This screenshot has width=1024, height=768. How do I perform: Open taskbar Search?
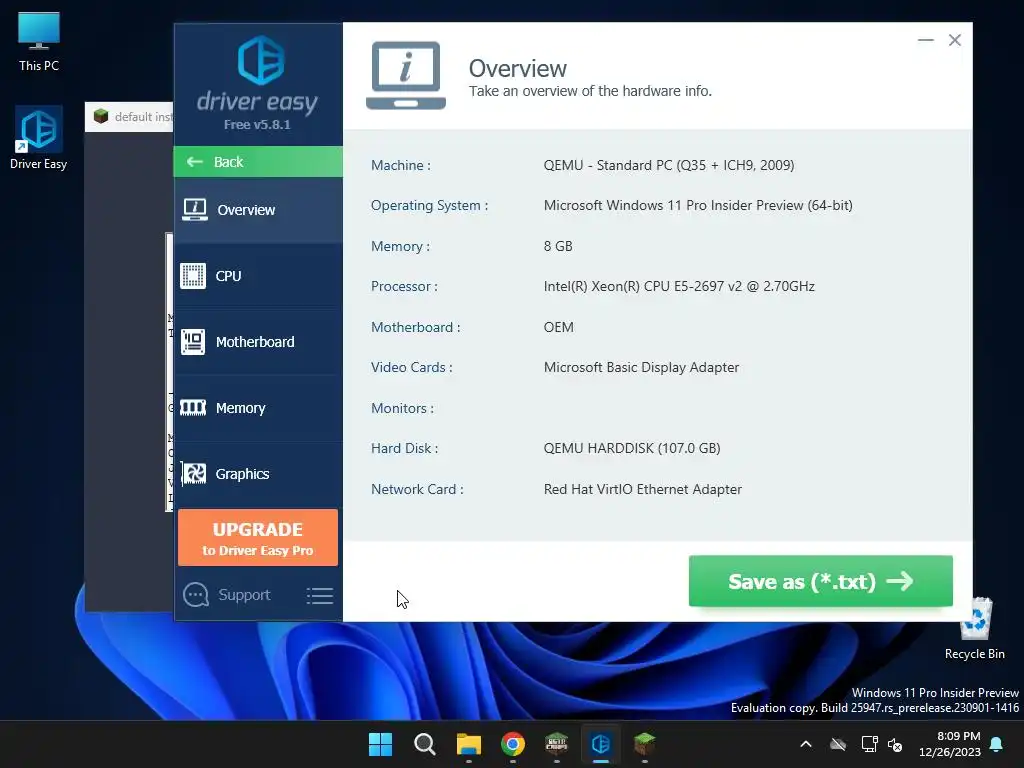pos(424,744)
